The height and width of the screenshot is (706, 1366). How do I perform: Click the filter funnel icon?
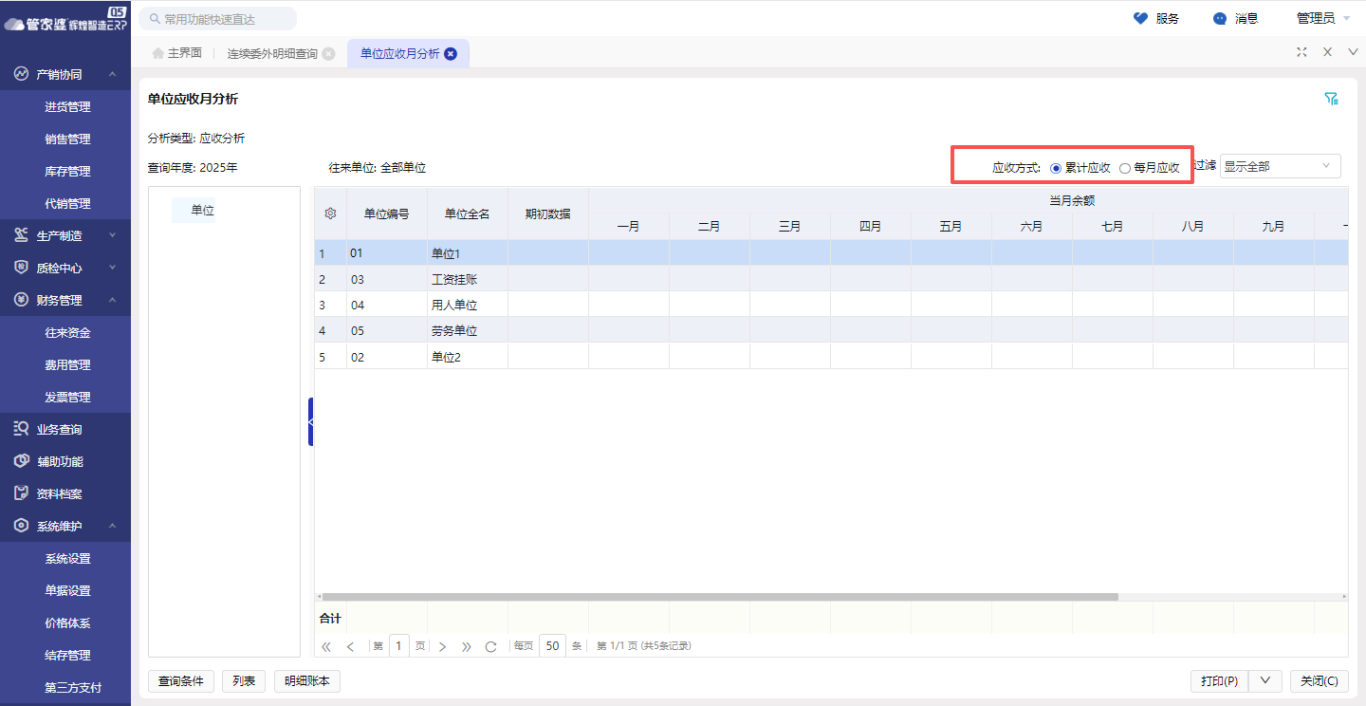tap(1331, 99)
